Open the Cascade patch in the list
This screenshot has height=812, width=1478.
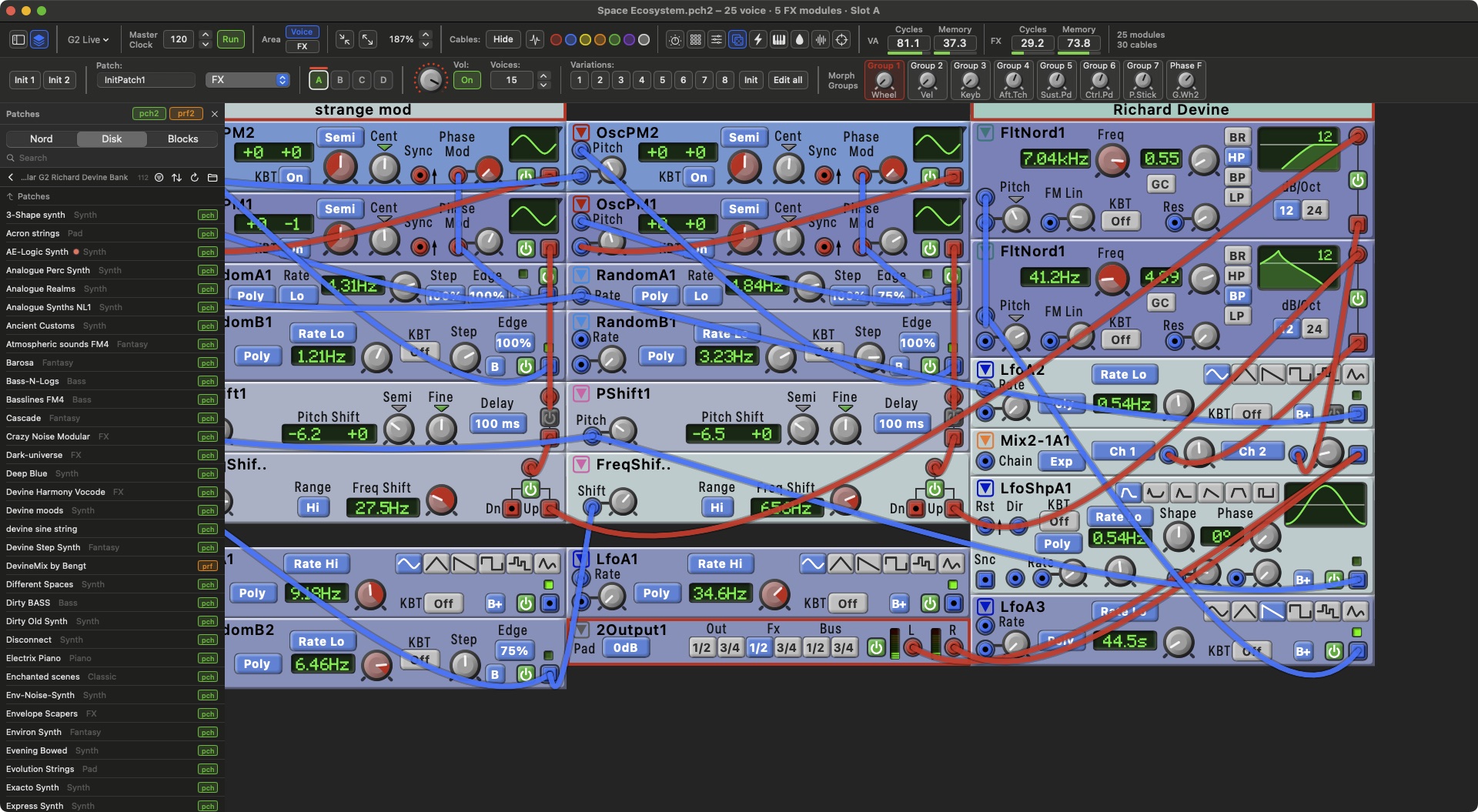pyautogui.click(x=112, y=418)
